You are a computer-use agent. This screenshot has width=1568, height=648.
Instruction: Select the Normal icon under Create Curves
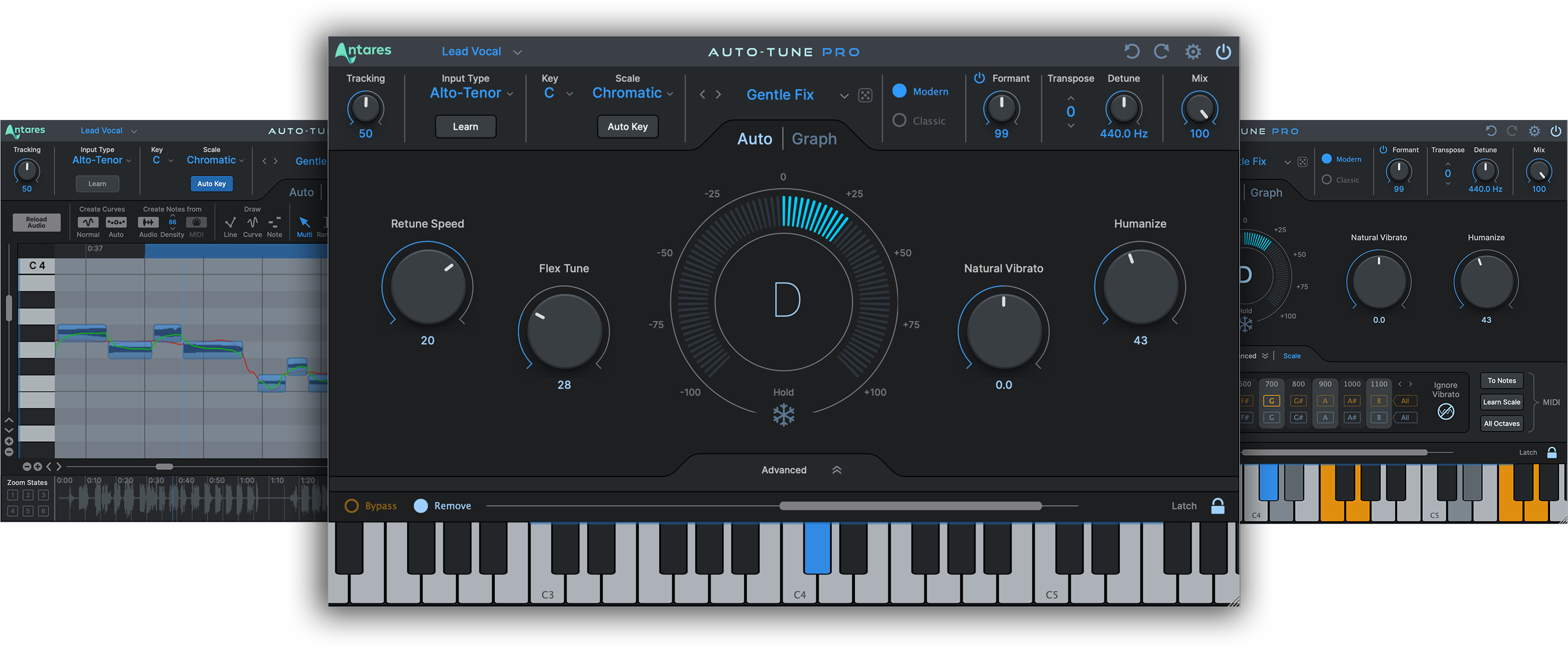click(x=87, y=223)
